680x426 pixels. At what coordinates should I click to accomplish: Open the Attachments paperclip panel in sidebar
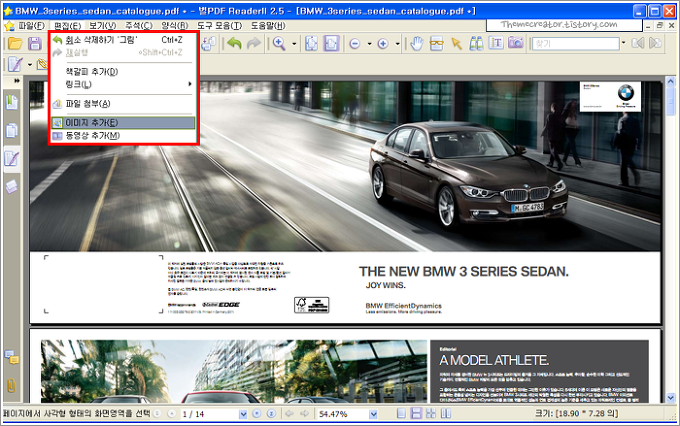[12, 385]
